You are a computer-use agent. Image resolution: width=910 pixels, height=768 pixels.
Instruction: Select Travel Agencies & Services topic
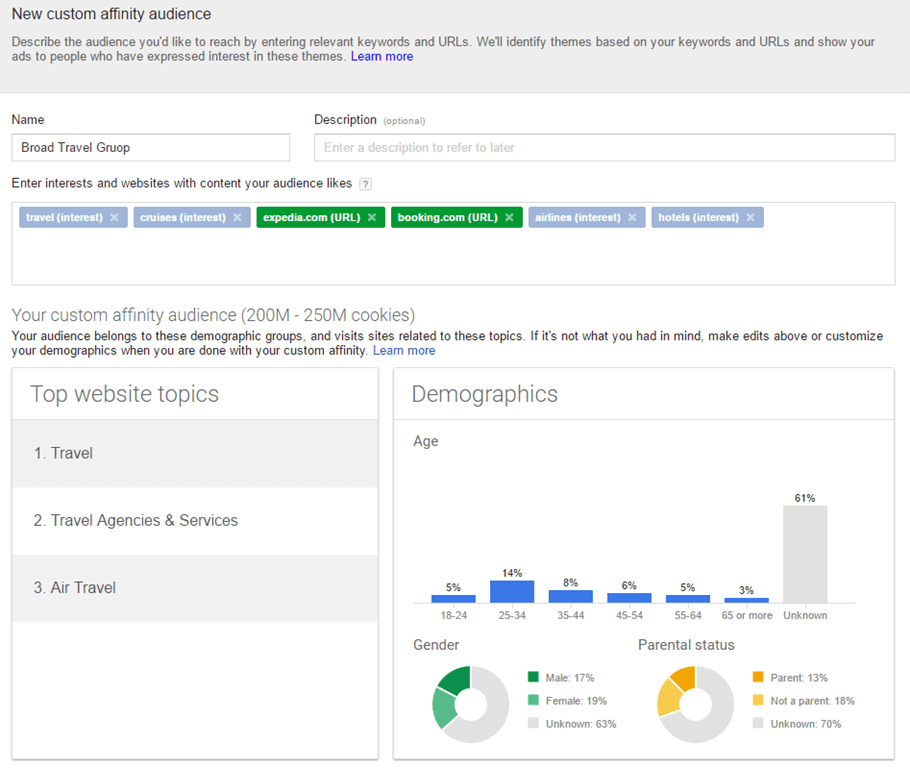tap(195, 521)
